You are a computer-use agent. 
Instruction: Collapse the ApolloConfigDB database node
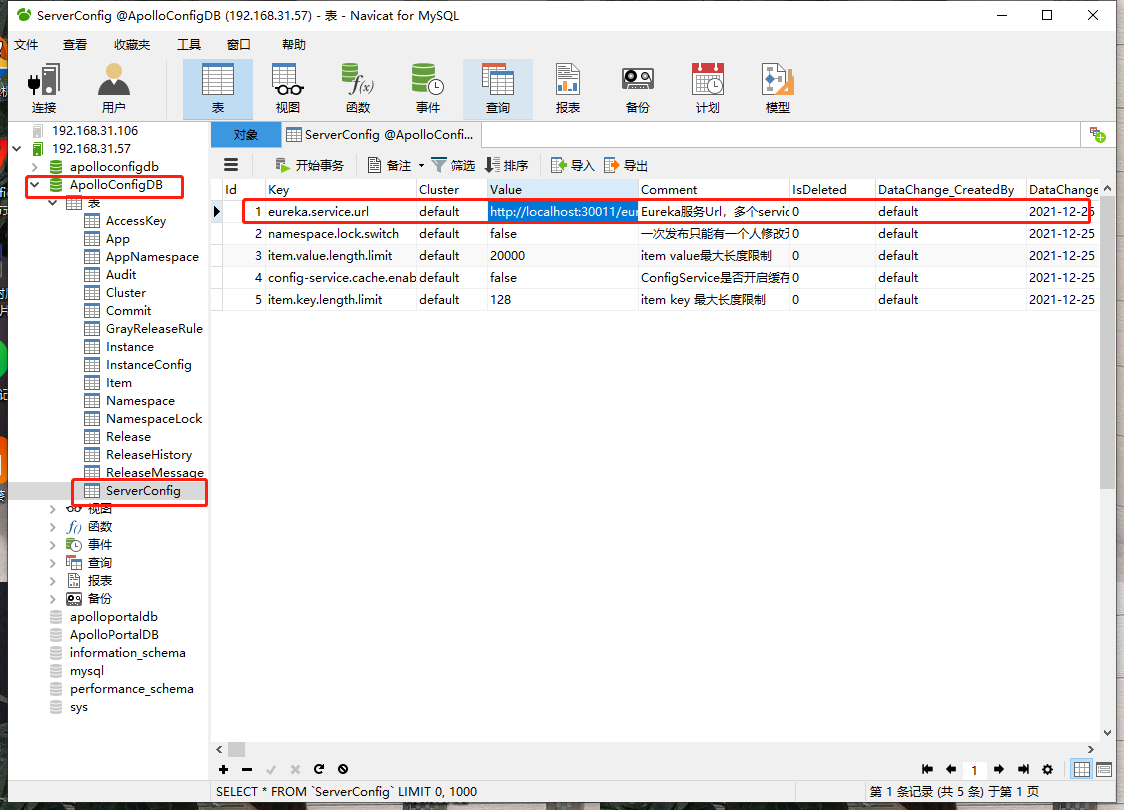tap(34, 185)
